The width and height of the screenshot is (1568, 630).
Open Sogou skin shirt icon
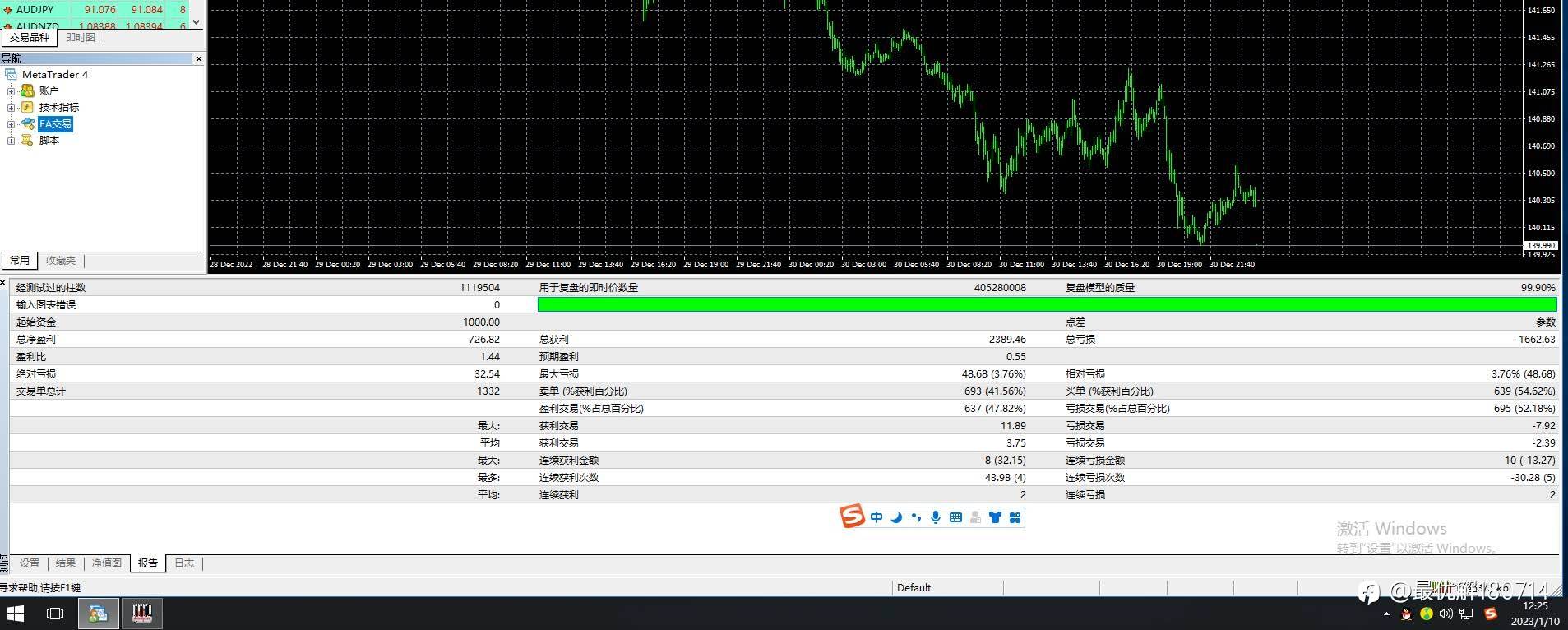click(x=995, y=517)
